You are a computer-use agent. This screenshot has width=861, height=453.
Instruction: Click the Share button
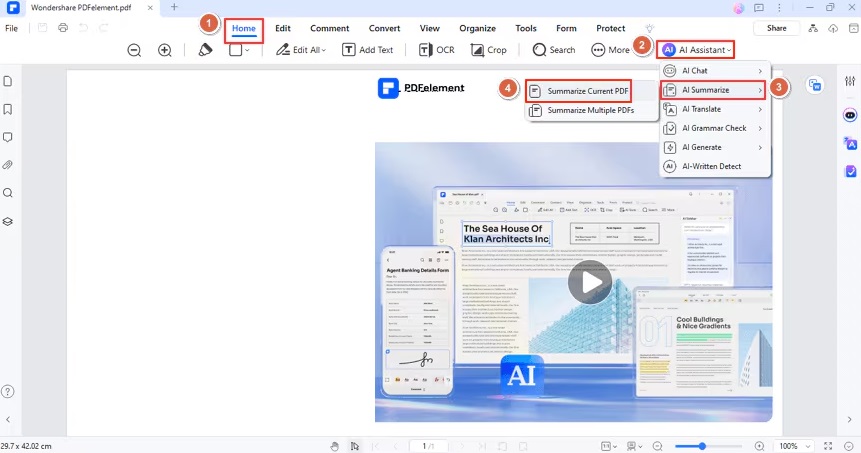(x=776, y=28)
